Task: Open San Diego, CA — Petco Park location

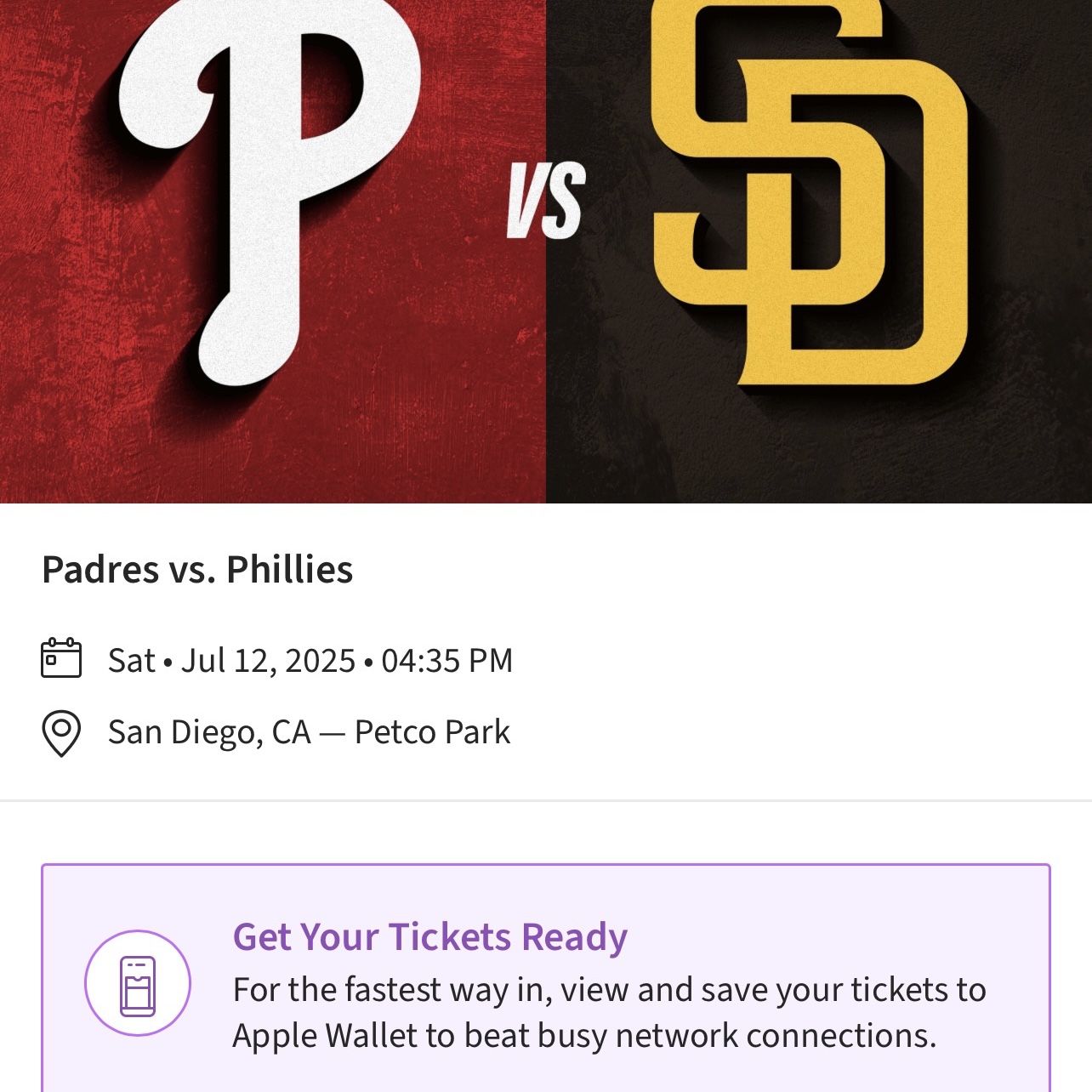Action: pyautogui.click(x=309, y=732)
